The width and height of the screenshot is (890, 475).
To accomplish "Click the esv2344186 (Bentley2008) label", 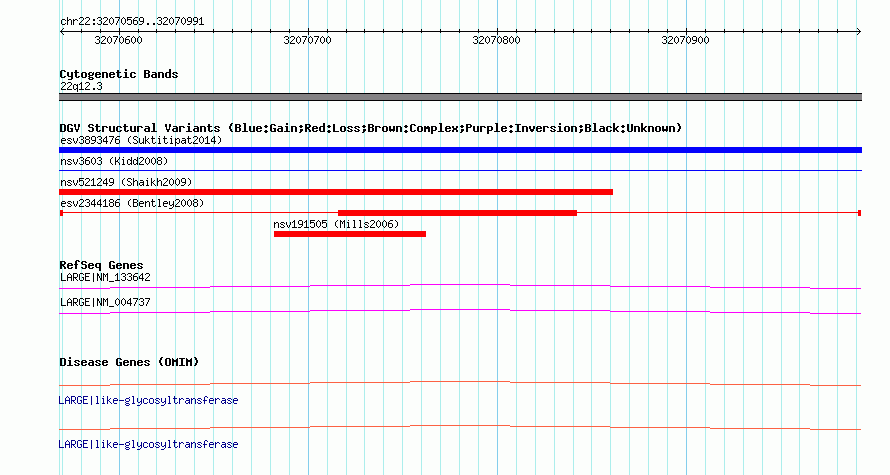I will 132,203.
